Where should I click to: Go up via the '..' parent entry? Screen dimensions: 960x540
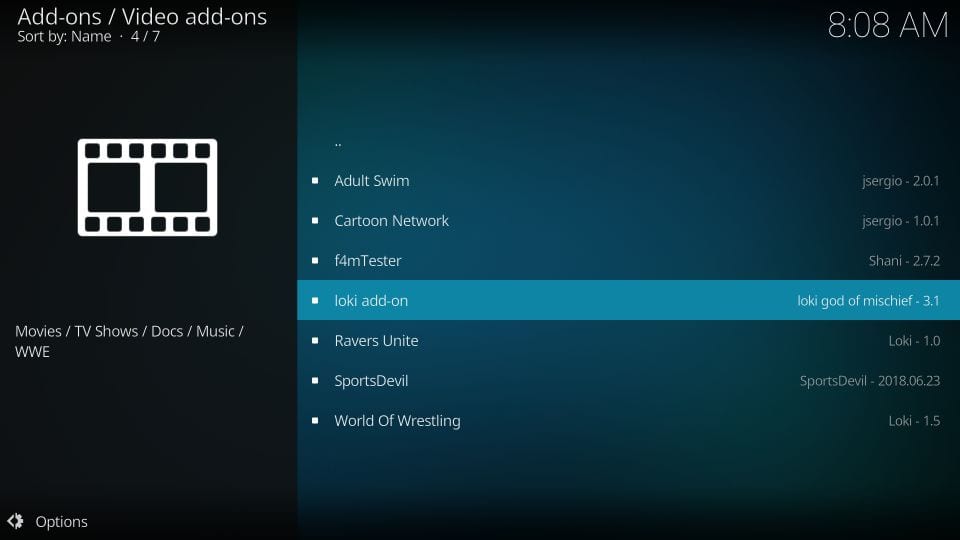tap(628, 141)
